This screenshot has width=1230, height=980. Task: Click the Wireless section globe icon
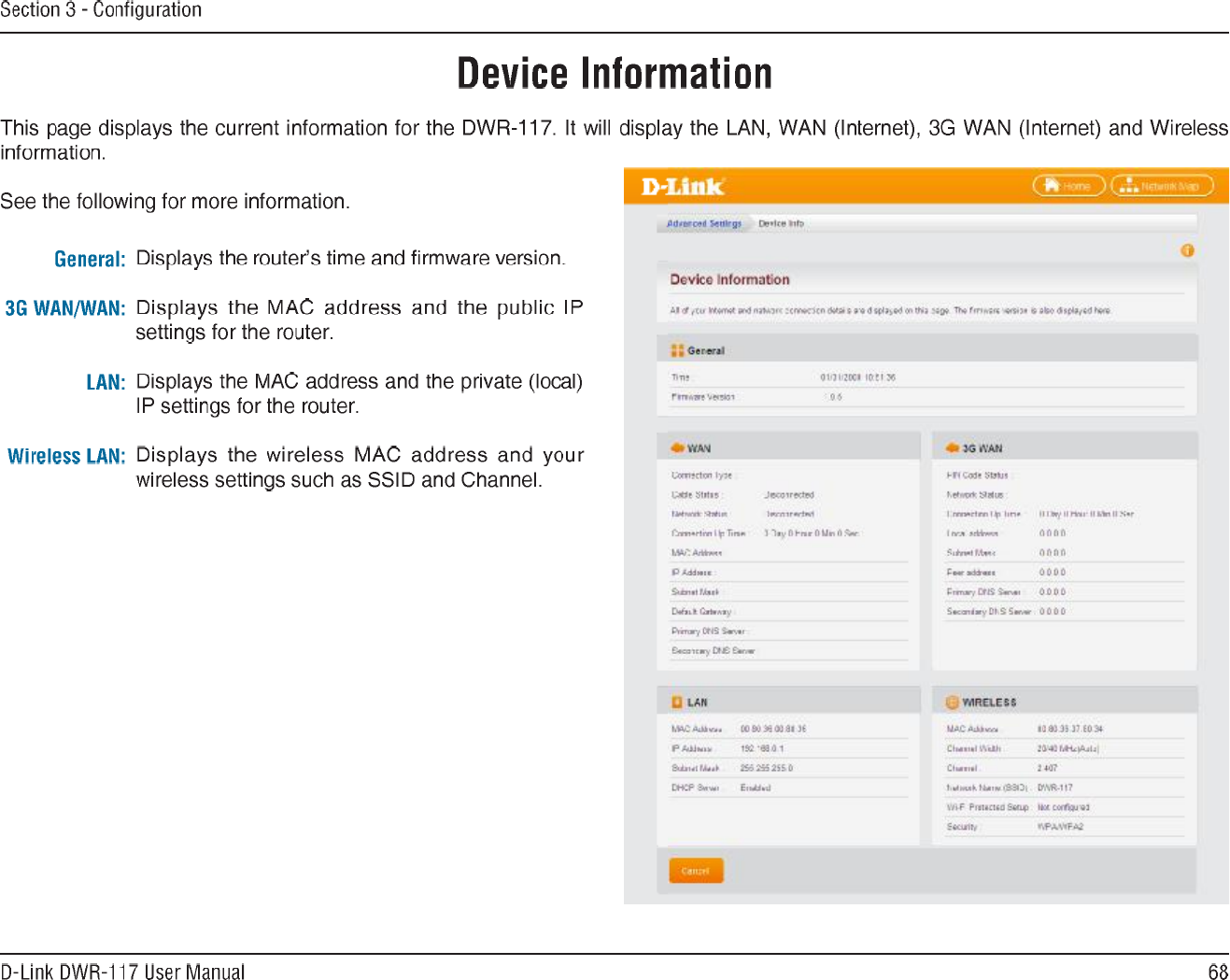click(x=953, y=703)
